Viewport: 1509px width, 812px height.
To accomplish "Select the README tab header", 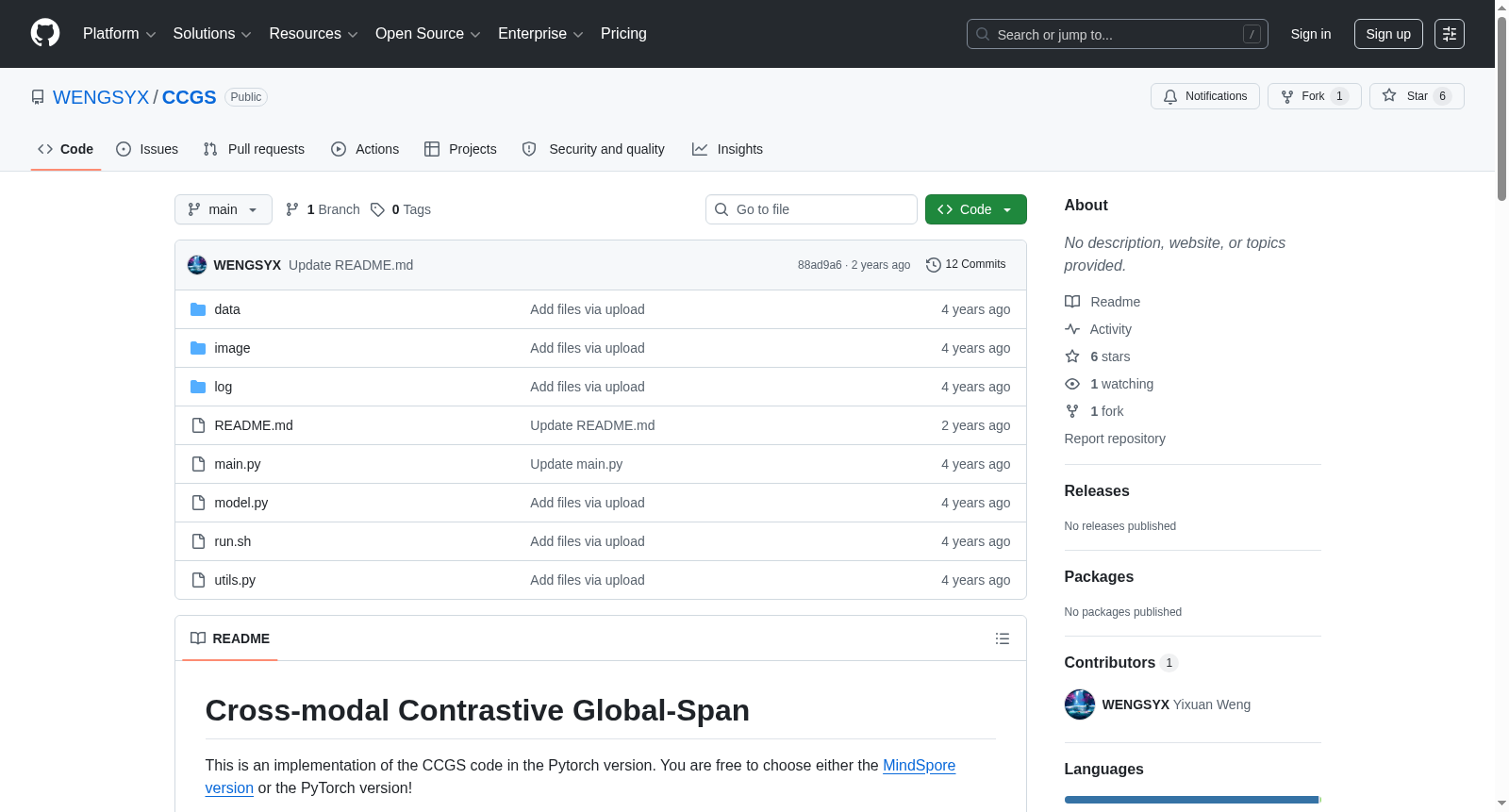I will coord(230,638).
